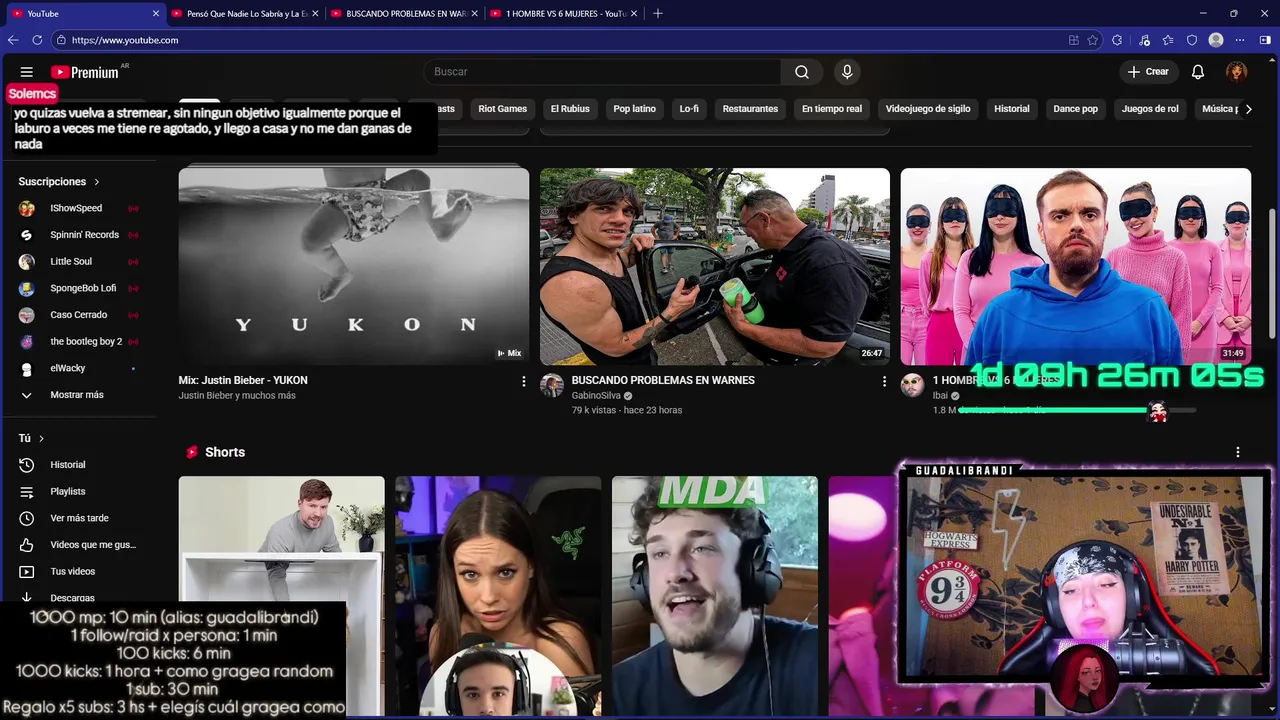Screen dimensions: 1280x720
Task: Open the YouTube hamburger guide menu
Action: [x=27, y=72]
